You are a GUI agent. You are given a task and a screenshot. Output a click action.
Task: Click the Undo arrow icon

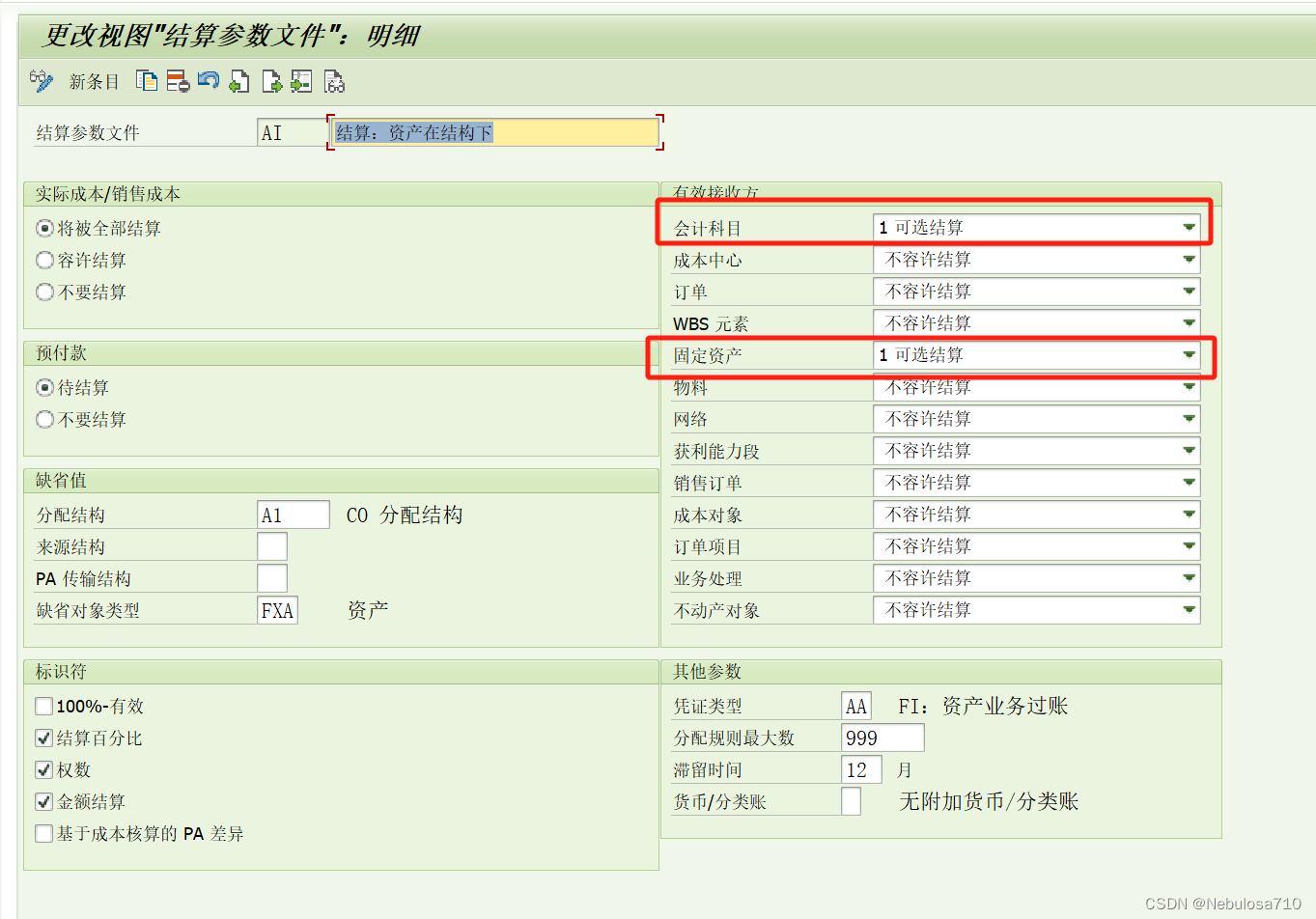(x=208, y=81)
